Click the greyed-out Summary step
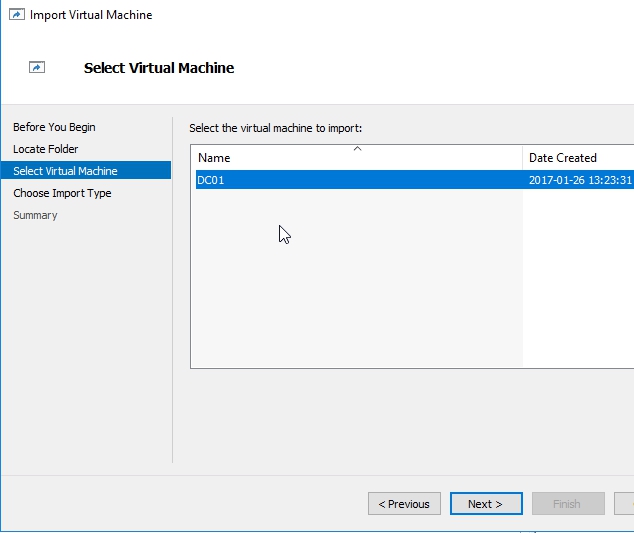Image resolution: width=634 pixels, height=533 pixels. click(x=35, y=215)
